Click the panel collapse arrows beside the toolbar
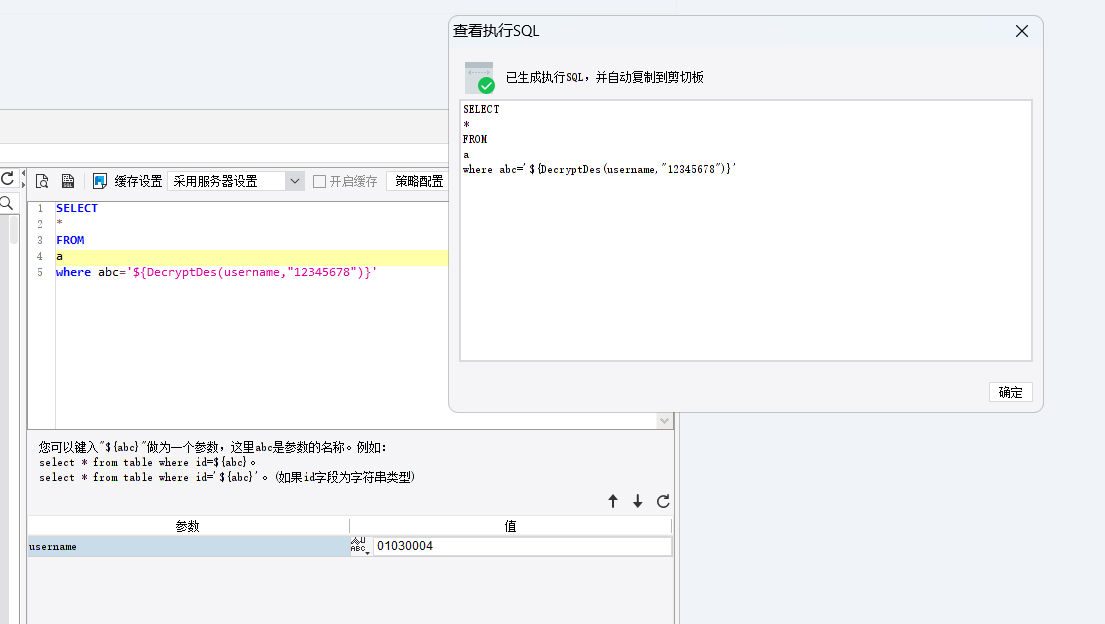 23,179
